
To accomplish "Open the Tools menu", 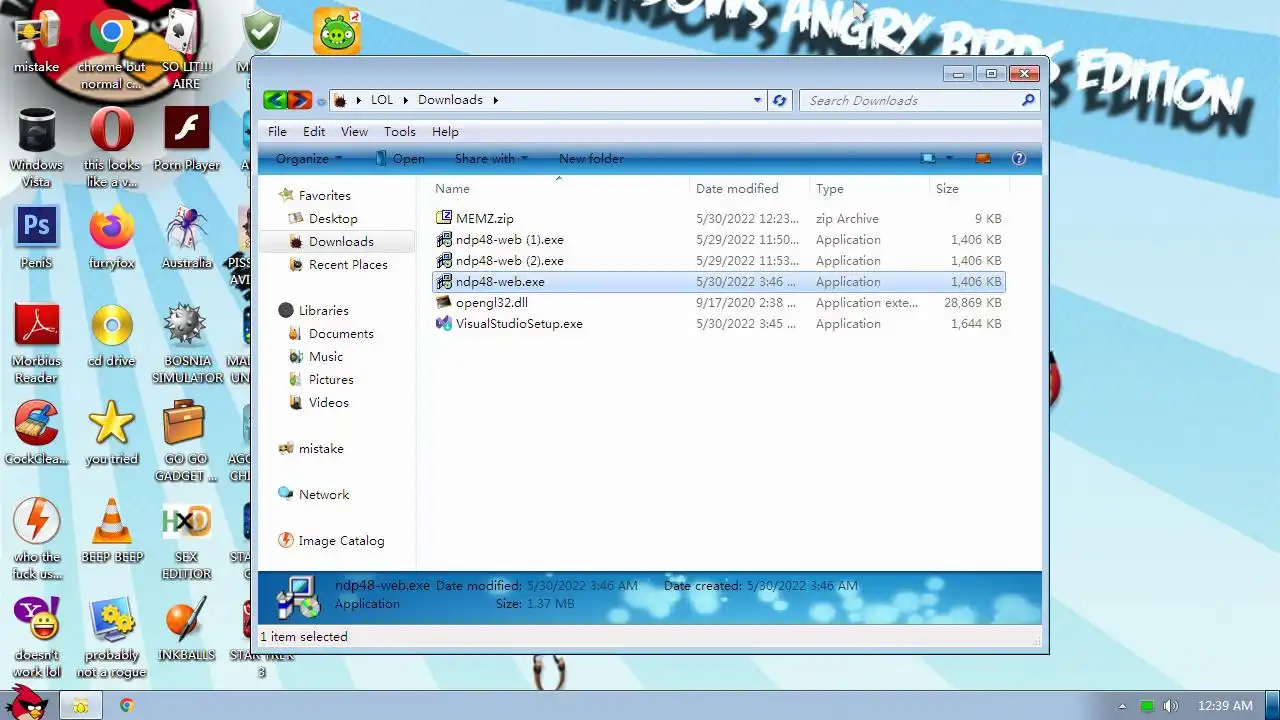I will [x=399, y=131].
